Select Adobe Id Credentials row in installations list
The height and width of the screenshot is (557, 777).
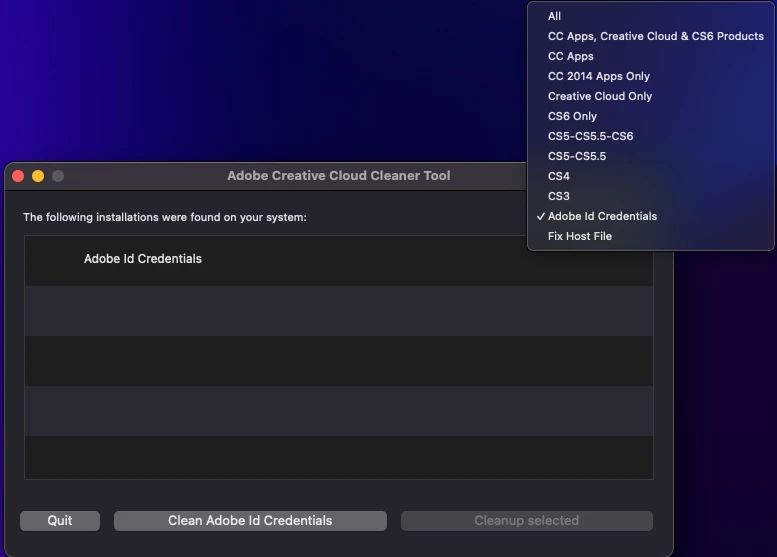339,261
